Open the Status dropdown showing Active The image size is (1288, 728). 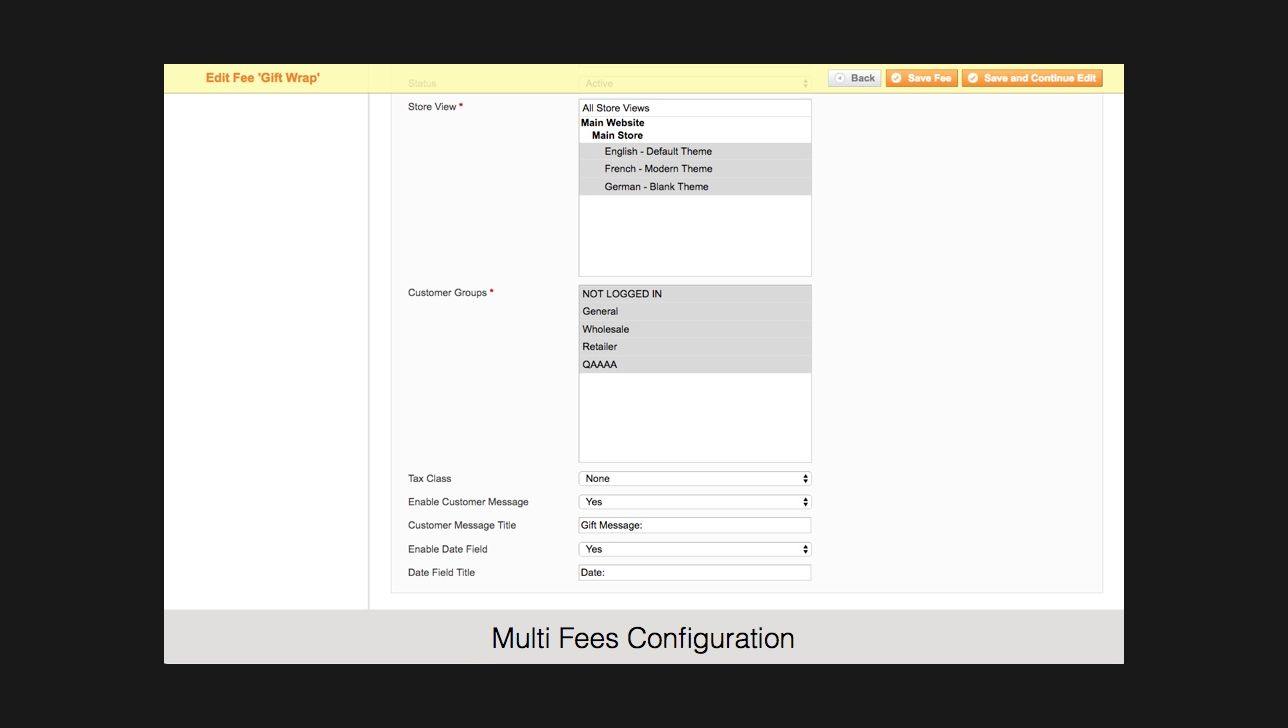tap(694, 83)
